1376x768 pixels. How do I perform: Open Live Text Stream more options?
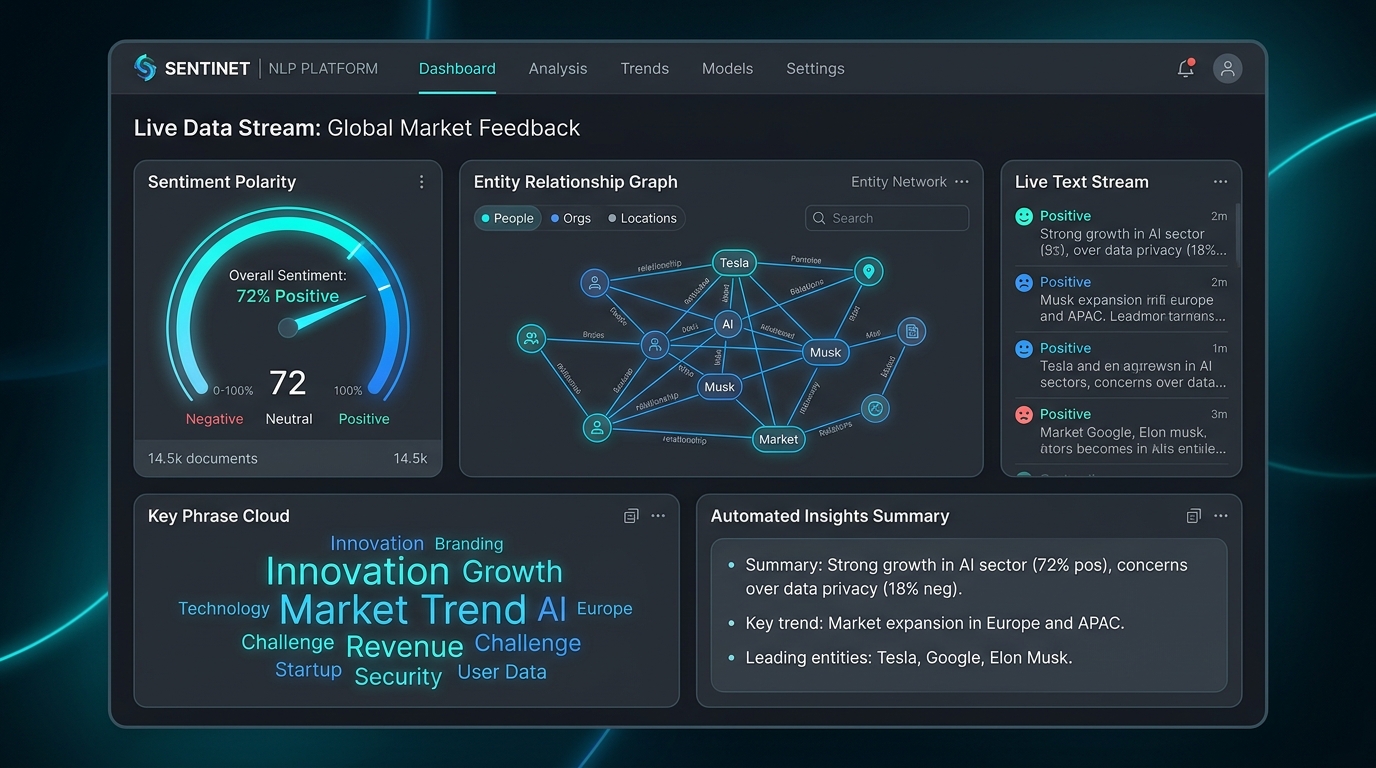point(1220,182)
